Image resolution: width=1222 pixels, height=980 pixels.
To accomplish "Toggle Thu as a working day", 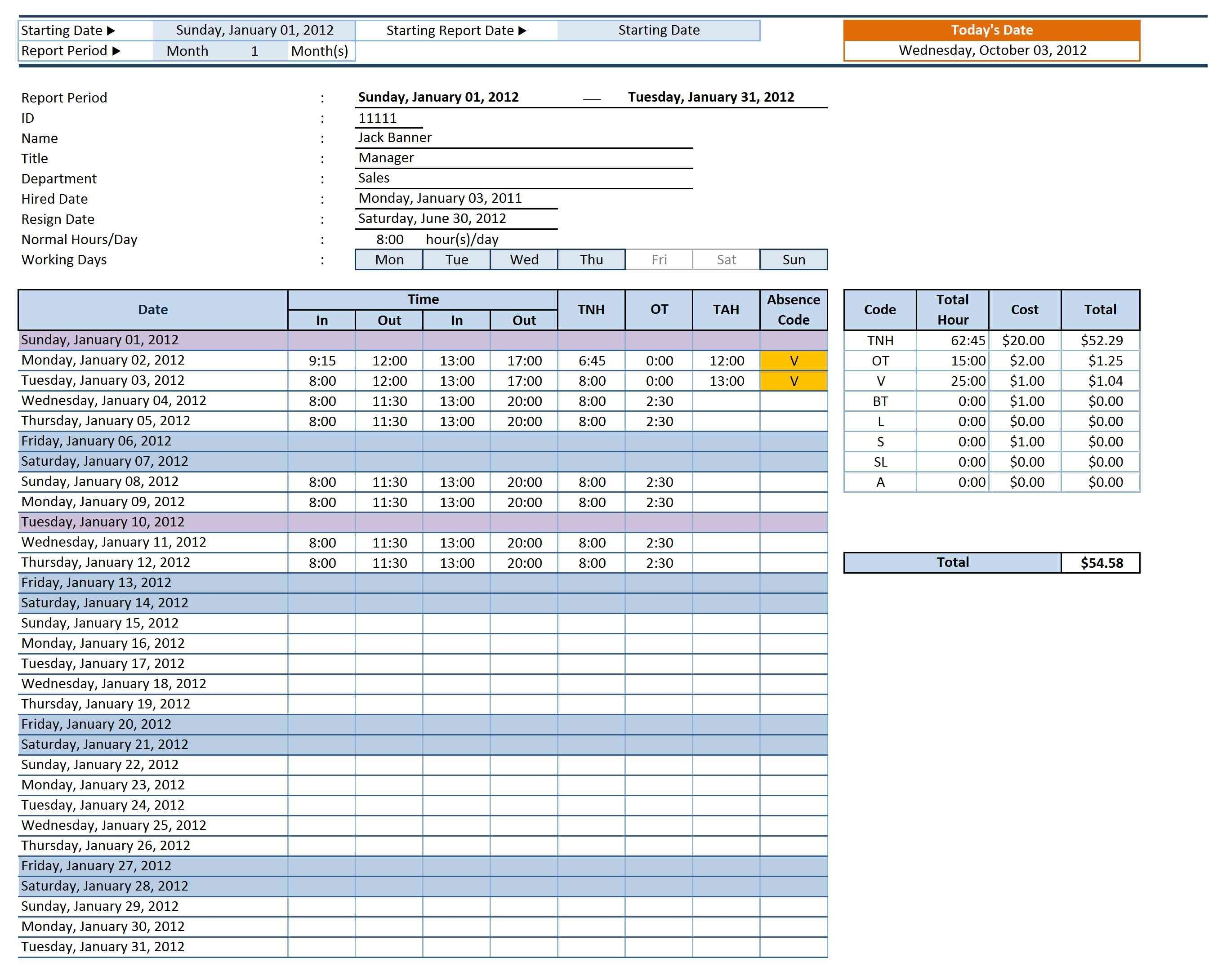I will click(591, 259).
